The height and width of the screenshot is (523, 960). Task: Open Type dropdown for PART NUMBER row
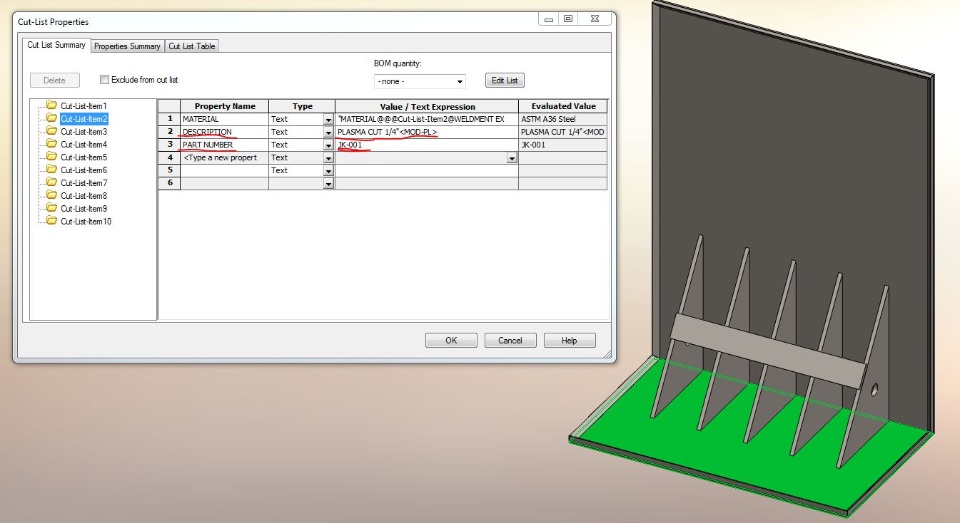[x=328, y=145]
